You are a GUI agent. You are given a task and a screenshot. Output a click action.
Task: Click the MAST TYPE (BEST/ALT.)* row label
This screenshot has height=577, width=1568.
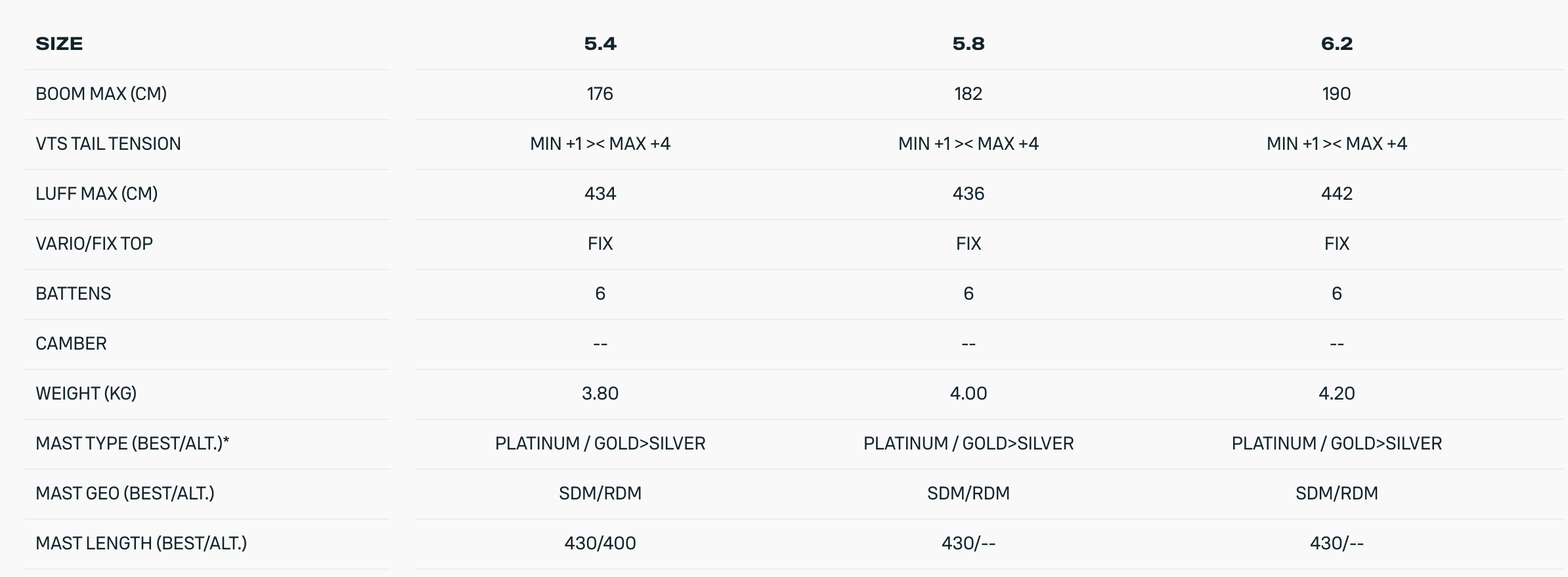pyautogui.click(x=133, y=444)
